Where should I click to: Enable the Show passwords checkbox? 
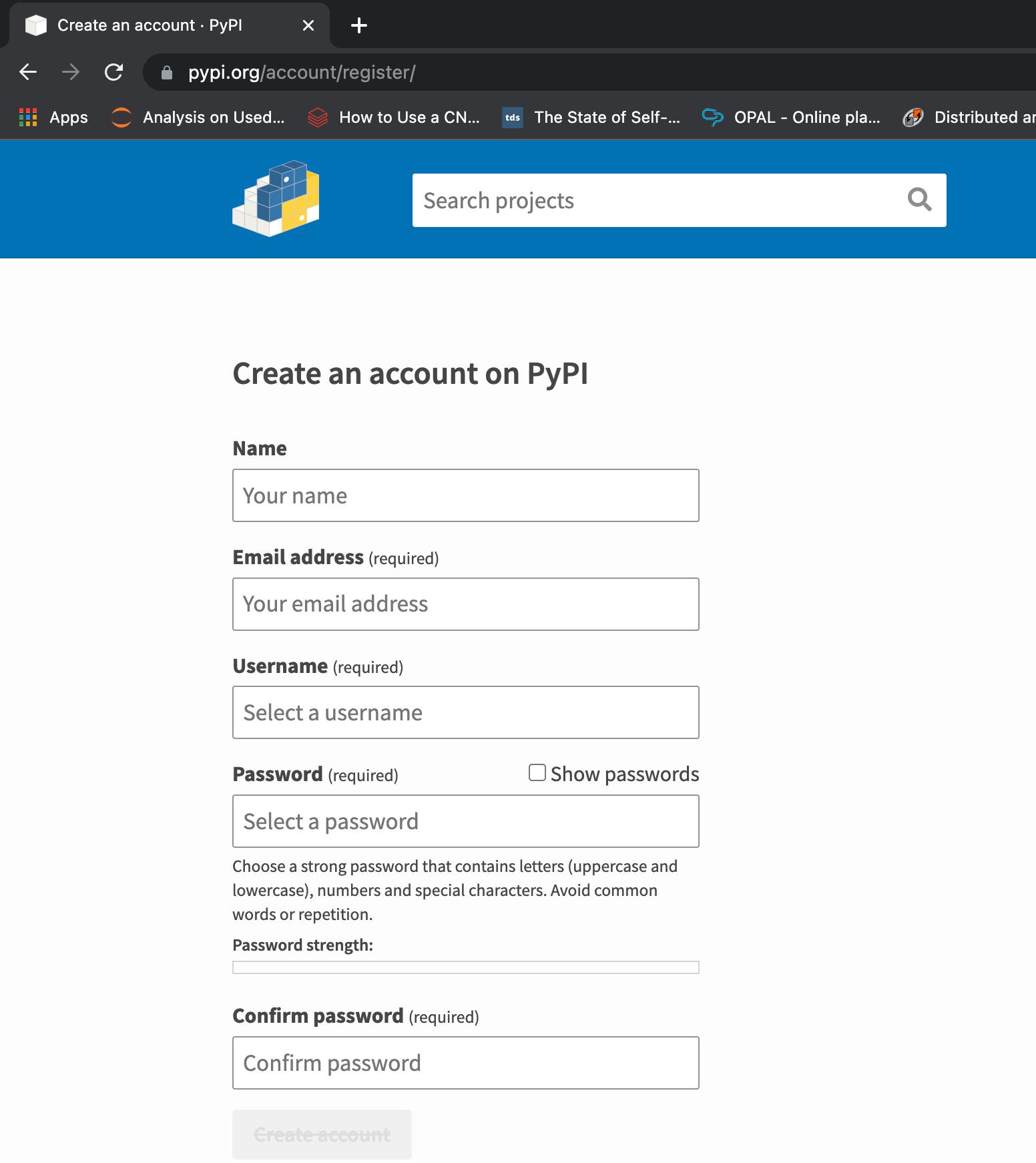pos(537,772)
